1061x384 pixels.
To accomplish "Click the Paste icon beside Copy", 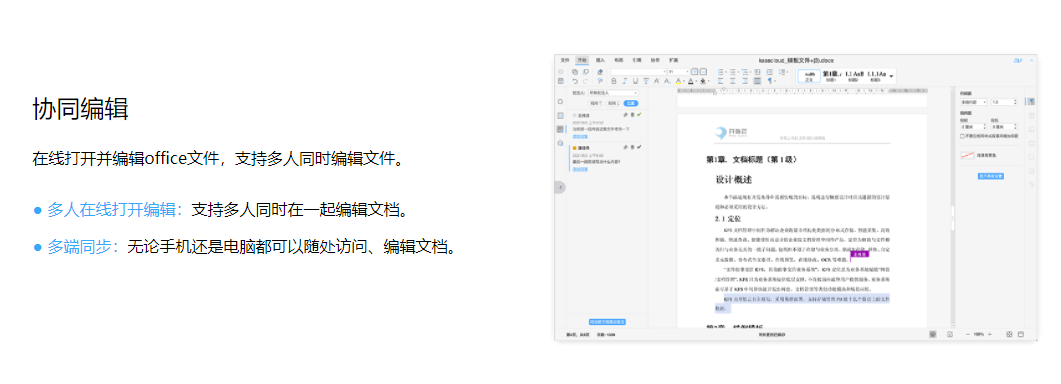I will tap(586, 72).
